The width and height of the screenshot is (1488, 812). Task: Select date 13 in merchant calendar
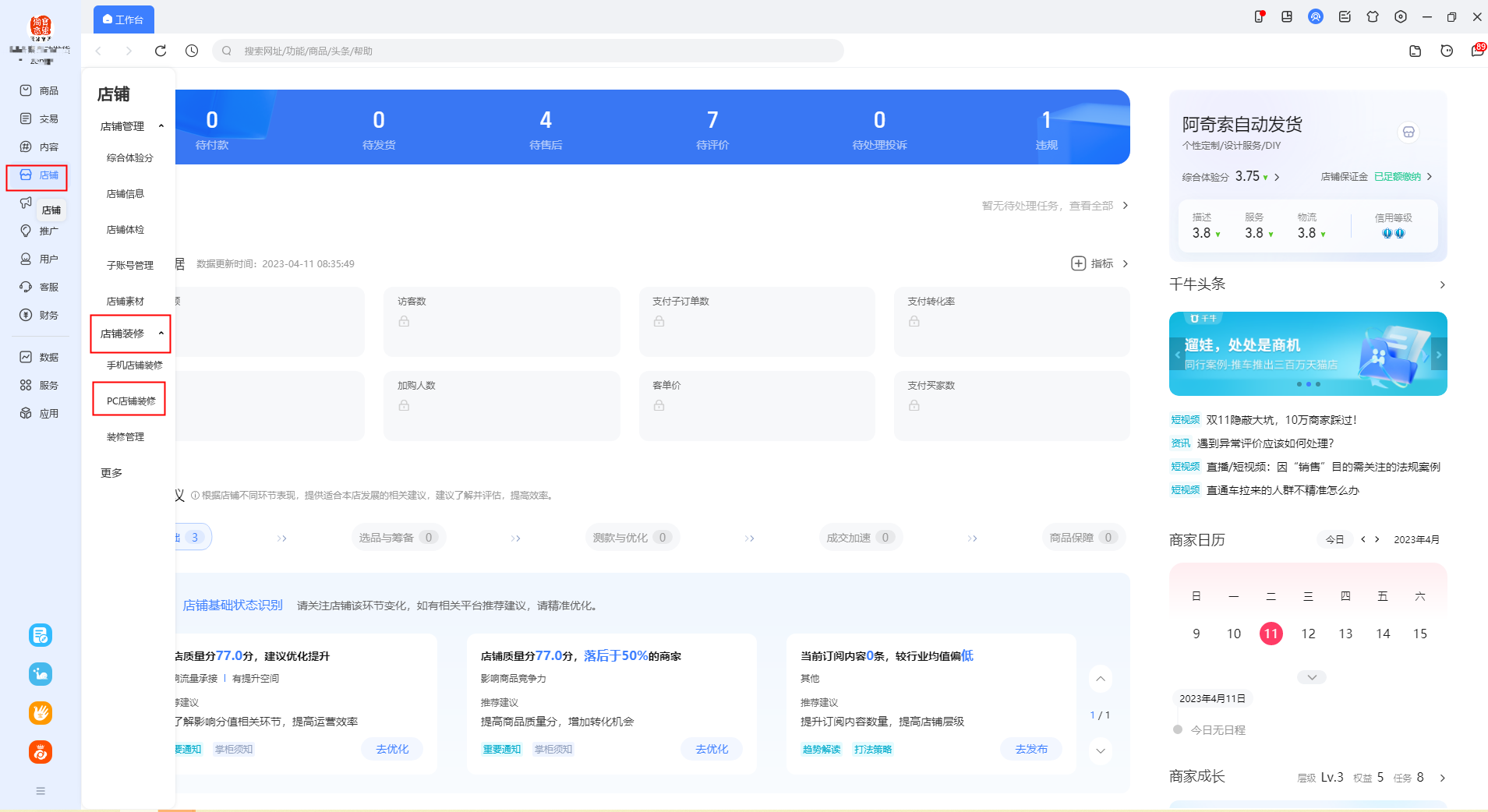coord(1345,634)
